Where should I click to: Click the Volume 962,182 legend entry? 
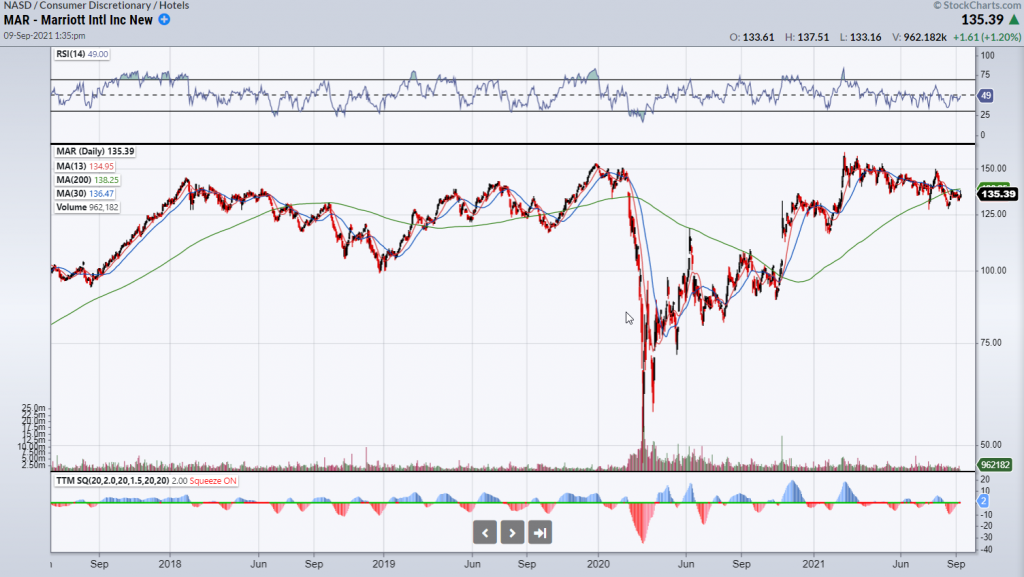(88, 208)
